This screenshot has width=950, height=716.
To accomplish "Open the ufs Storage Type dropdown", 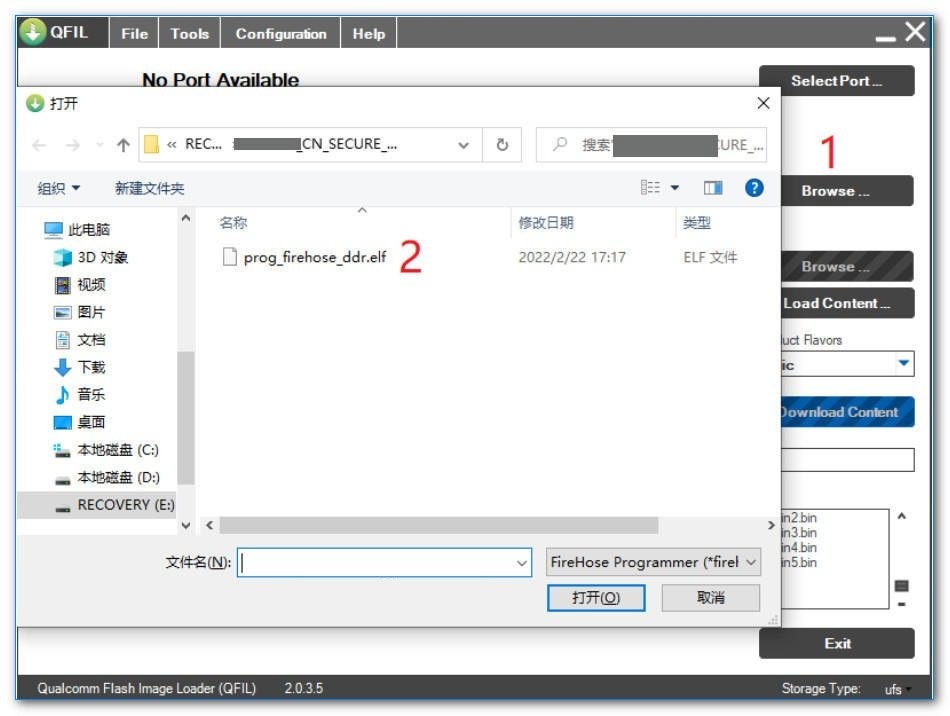I will click(x=898, y=689).
